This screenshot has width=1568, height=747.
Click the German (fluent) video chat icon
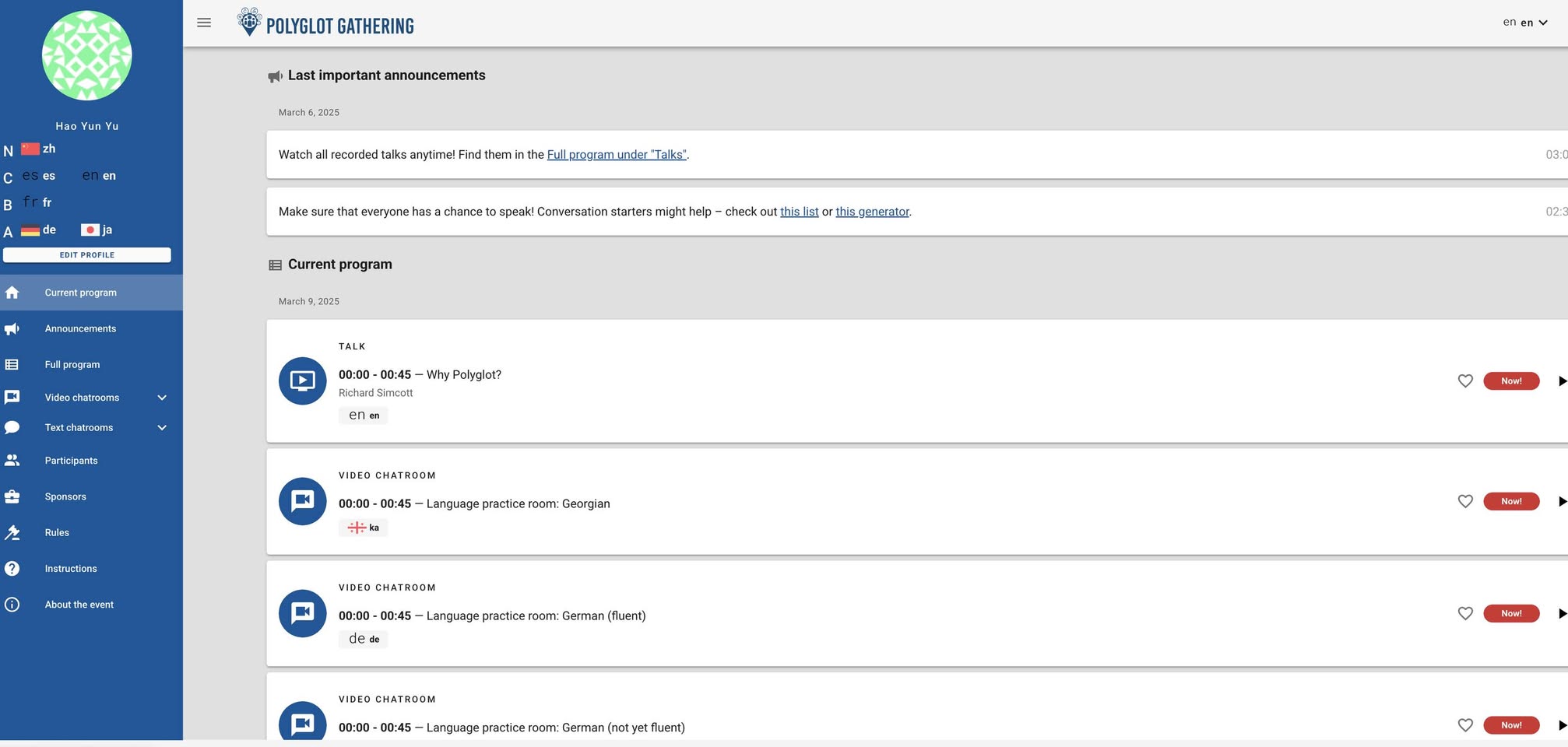[x=302, y=613]
